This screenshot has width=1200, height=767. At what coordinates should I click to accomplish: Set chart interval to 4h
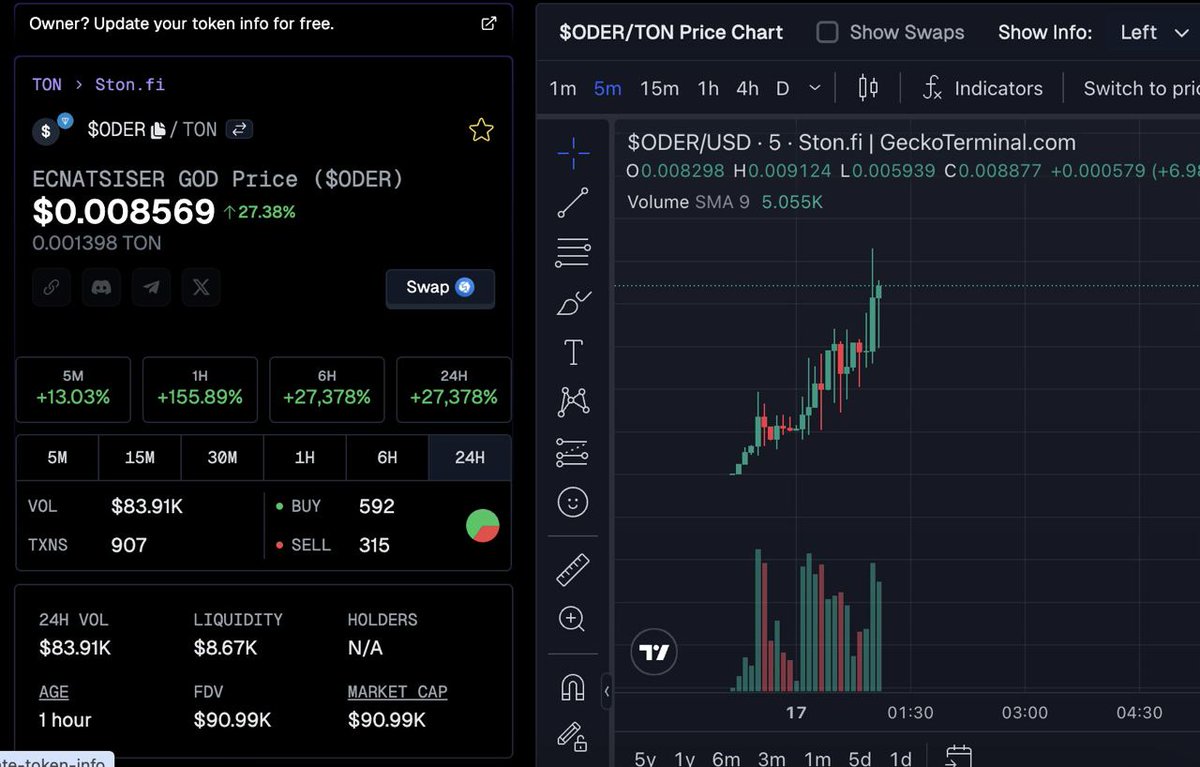tap(747, 88)
